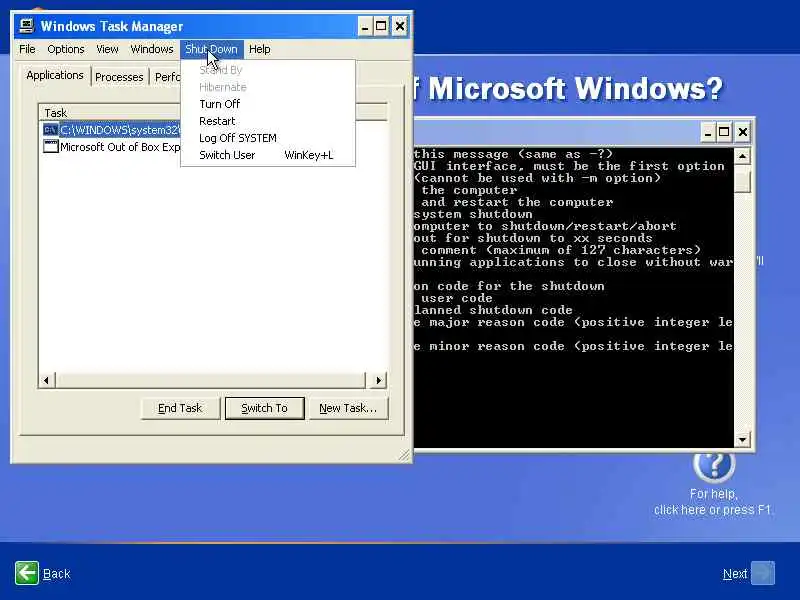Image resolution: width=800 pixels, height=600 pixels.
Task: Click the green Back arrow icon
Action: point(27,573)
